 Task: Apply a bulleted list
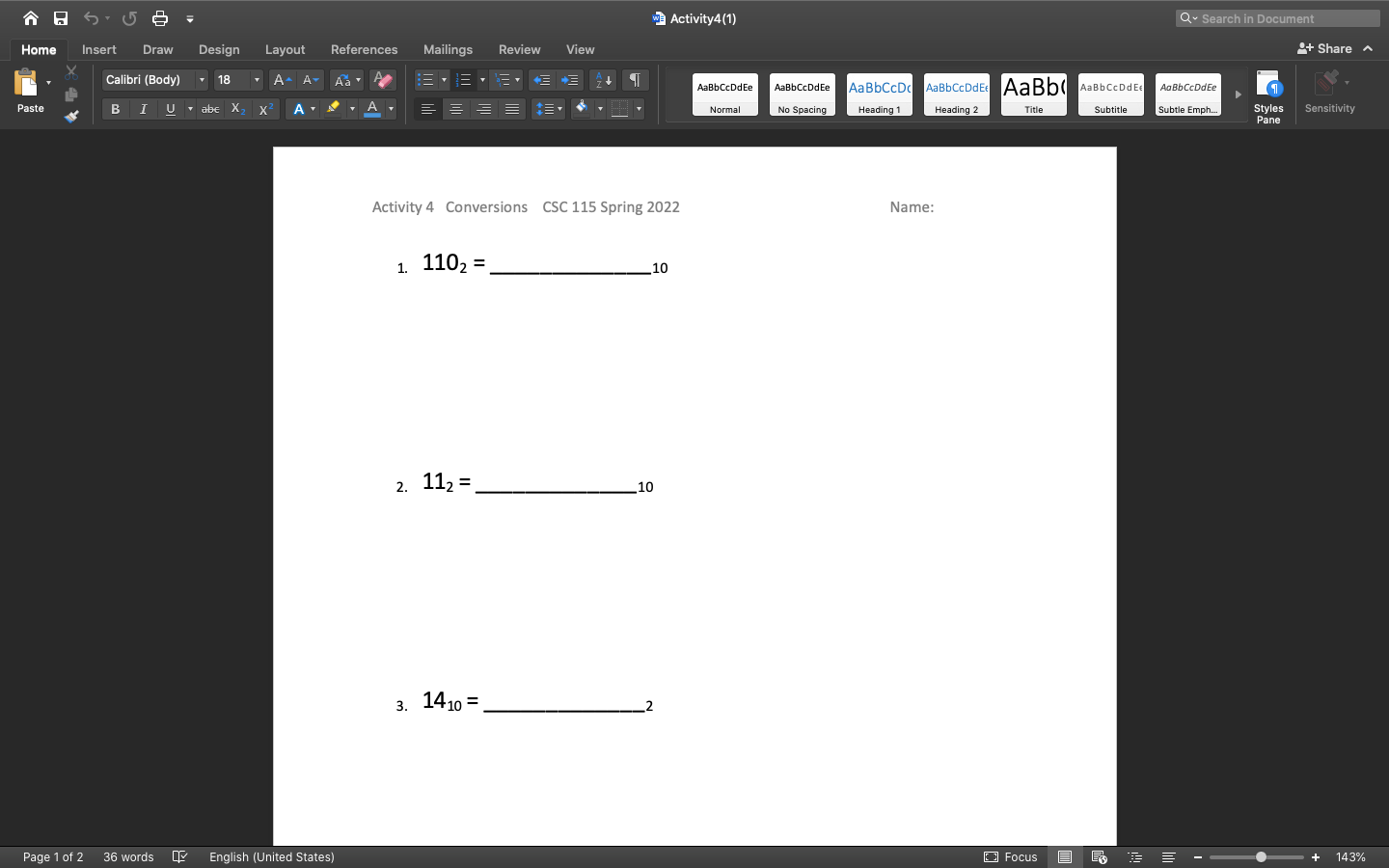click(425, 80)
